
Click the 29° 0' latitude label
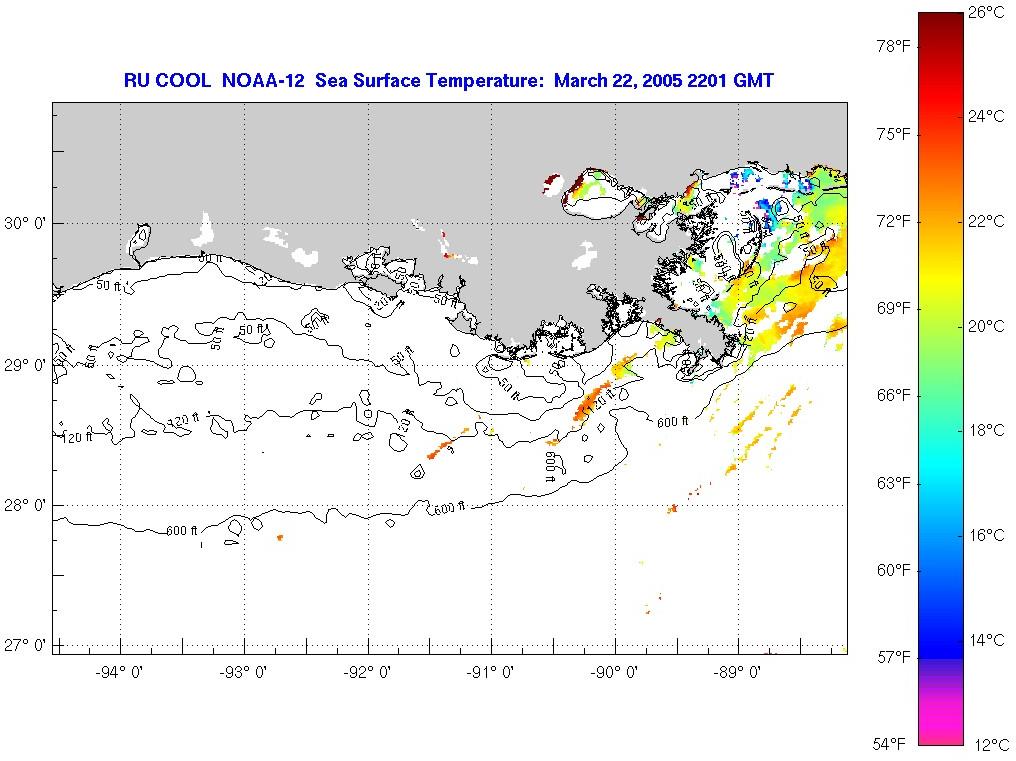(25, 366)
